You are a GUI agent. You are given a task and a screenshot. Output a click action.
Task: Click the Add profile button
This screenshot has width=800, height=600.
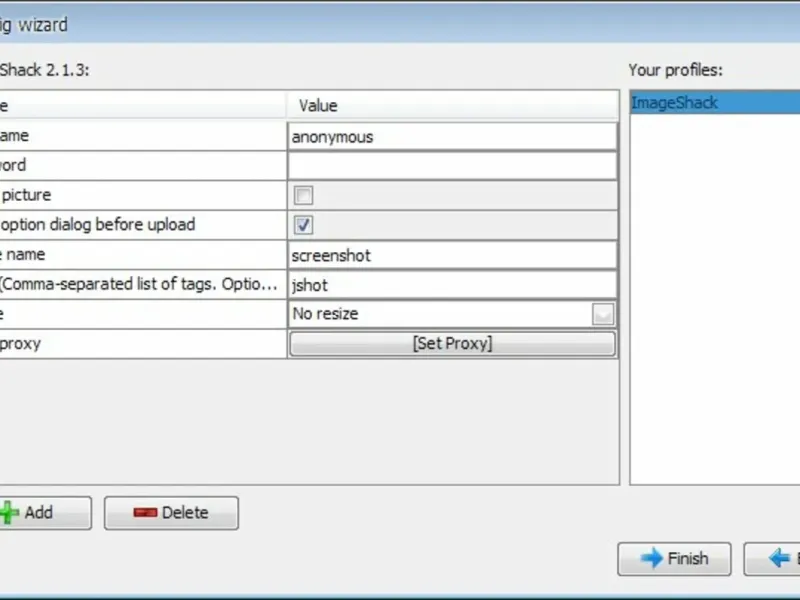point(45,513)
